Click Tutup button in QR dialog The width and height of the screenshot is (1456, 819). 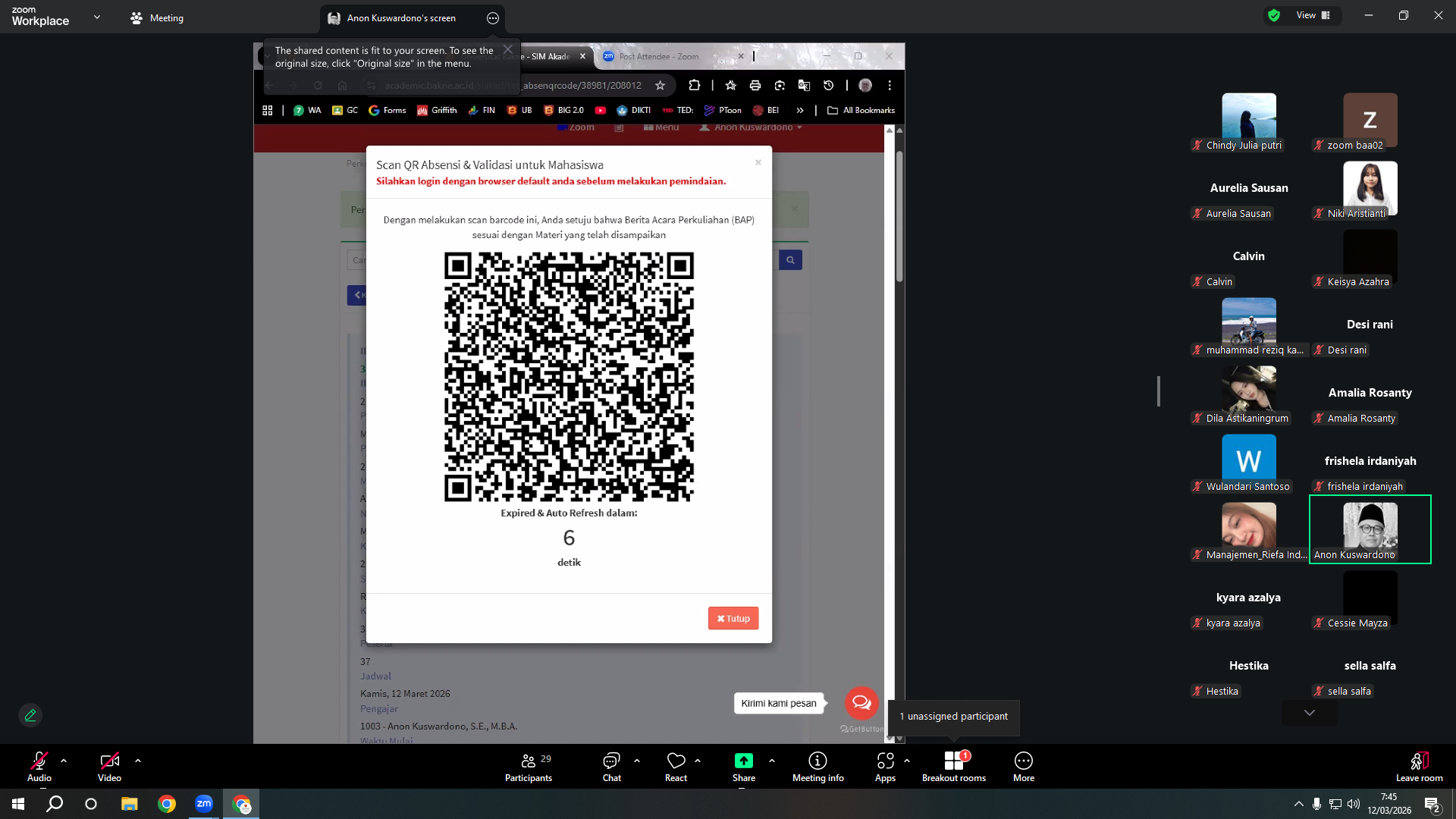(x=733, y=618)
